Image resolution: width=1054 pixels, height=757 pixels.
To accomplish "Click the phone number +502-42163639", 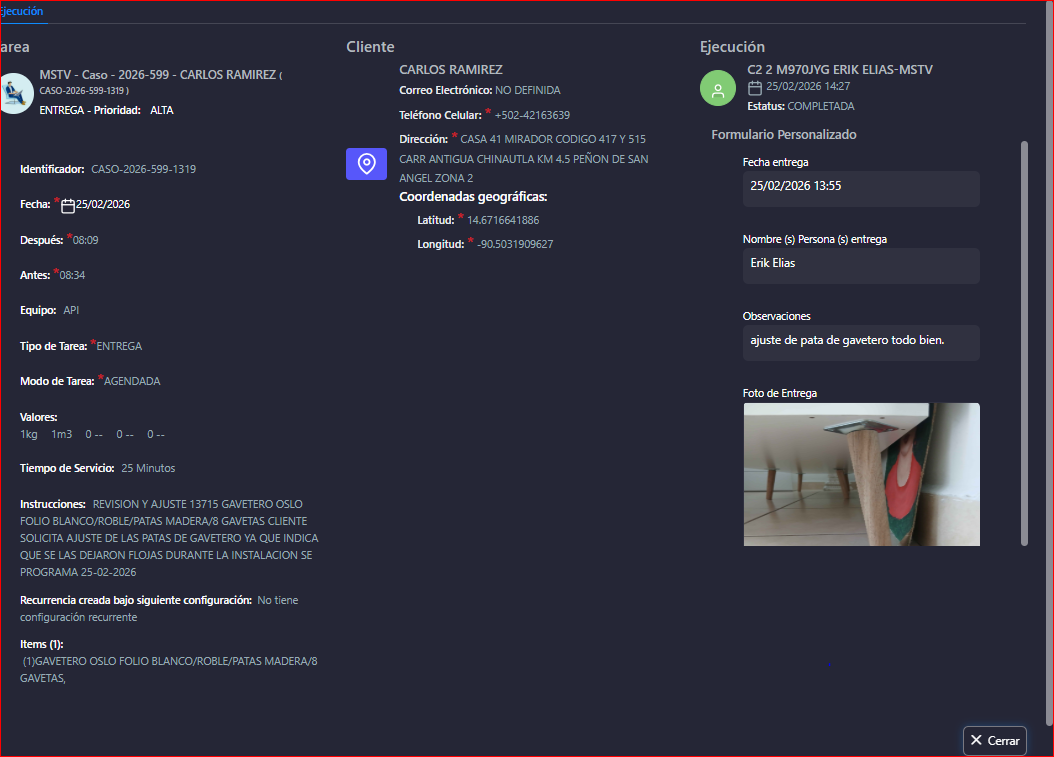I will (x=532, y=115).
